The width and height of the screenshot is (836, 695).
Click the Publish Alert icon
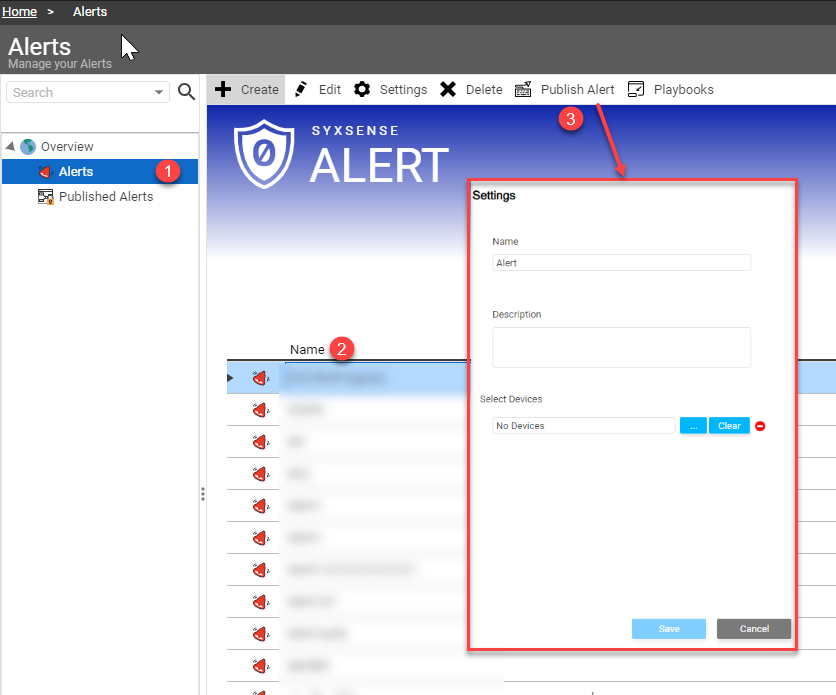523,89
